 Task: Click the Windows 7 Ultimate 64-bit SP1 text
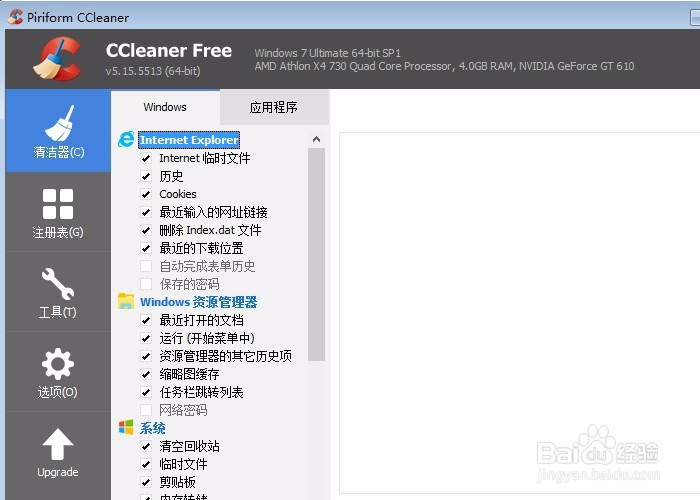pyautogui.click(x=328, y=53)
